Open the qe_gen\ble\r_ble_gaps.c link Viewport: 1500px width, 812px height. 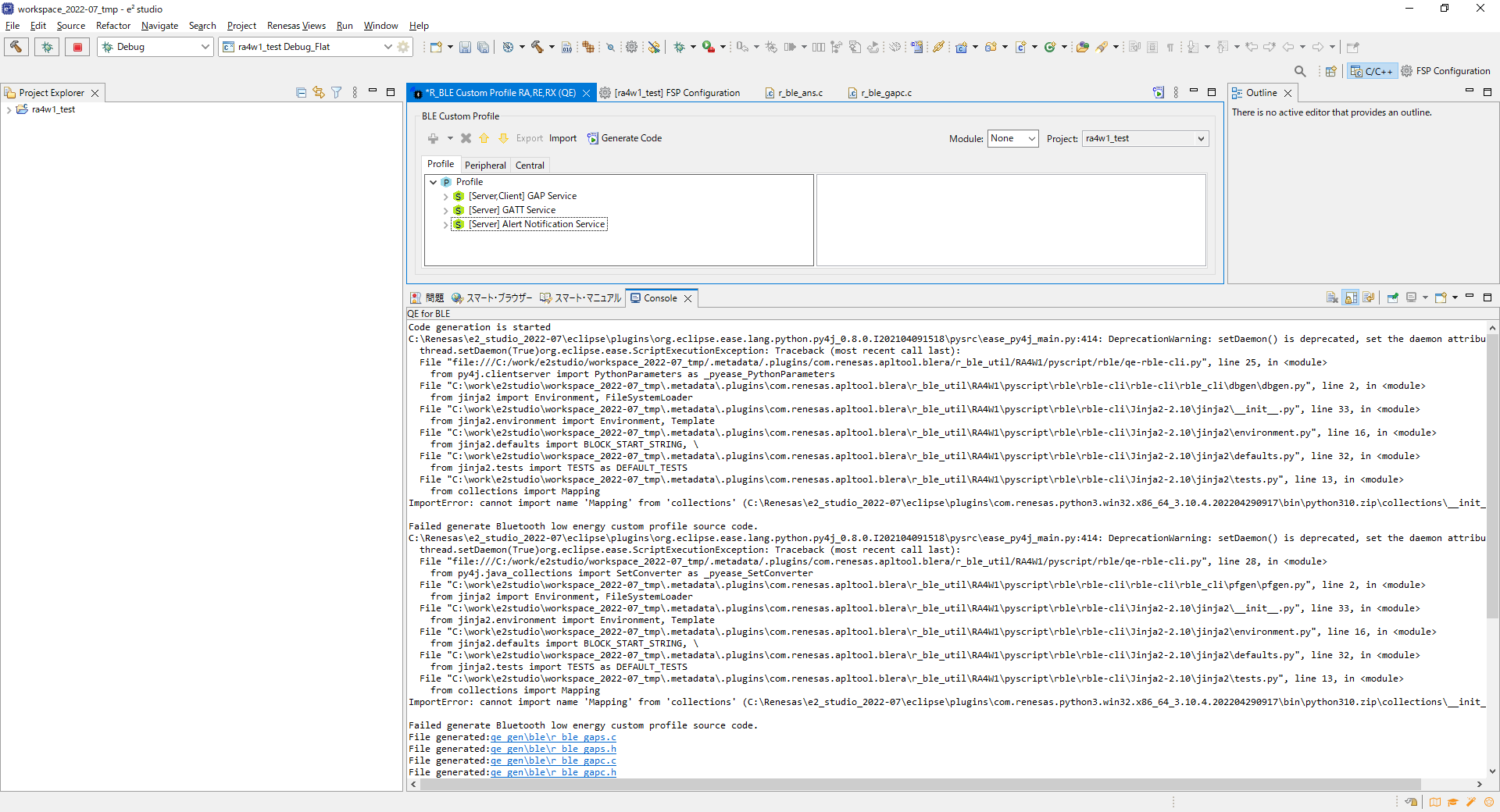tap(553, 737)
